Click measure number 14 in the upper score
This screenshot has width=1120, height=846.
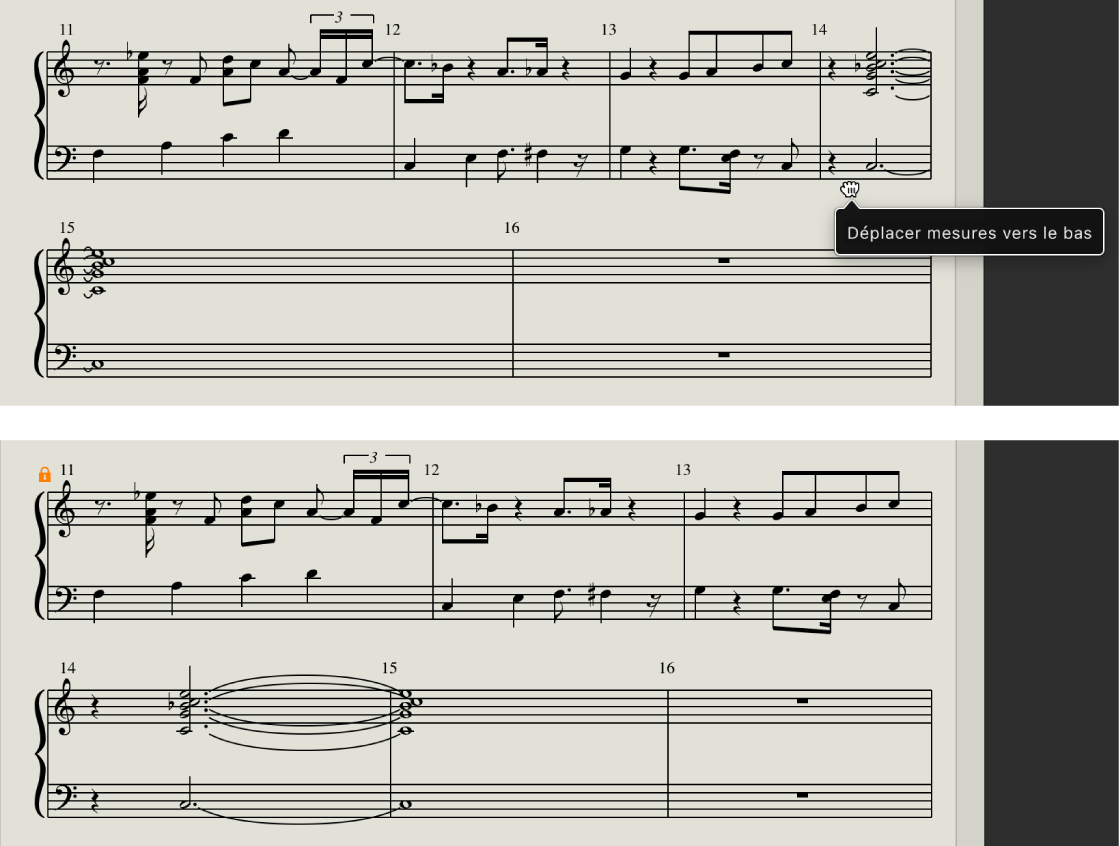[x=819, y=30]
